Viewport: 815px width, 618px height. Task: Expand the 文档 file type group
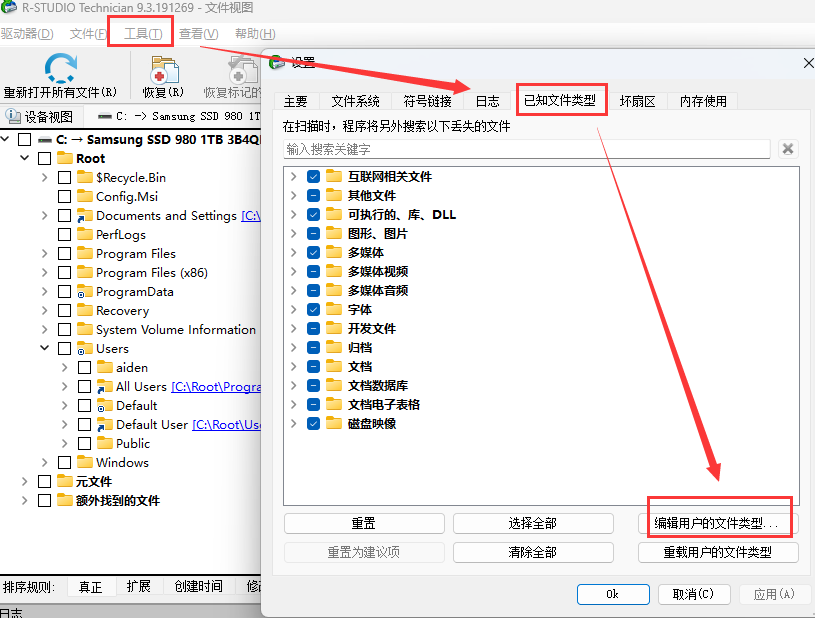[x=293, y=367]
